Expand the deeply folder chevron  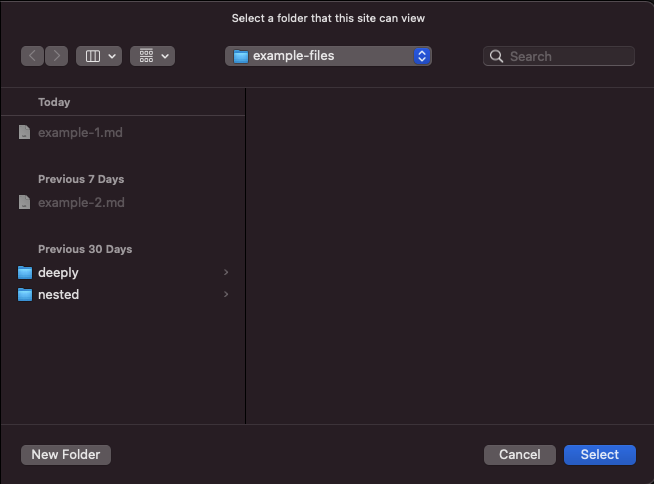(226, 272)
